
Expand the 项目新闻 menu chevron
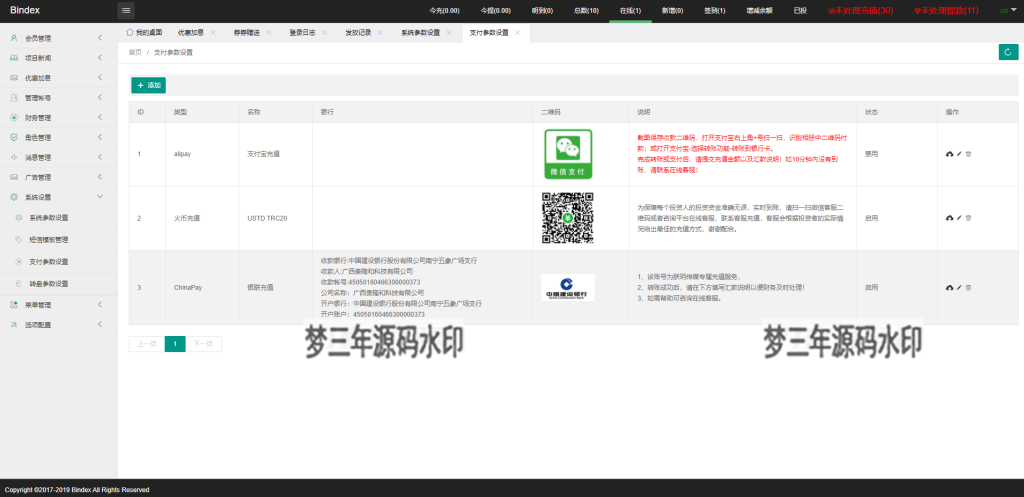tap(100, 58)
